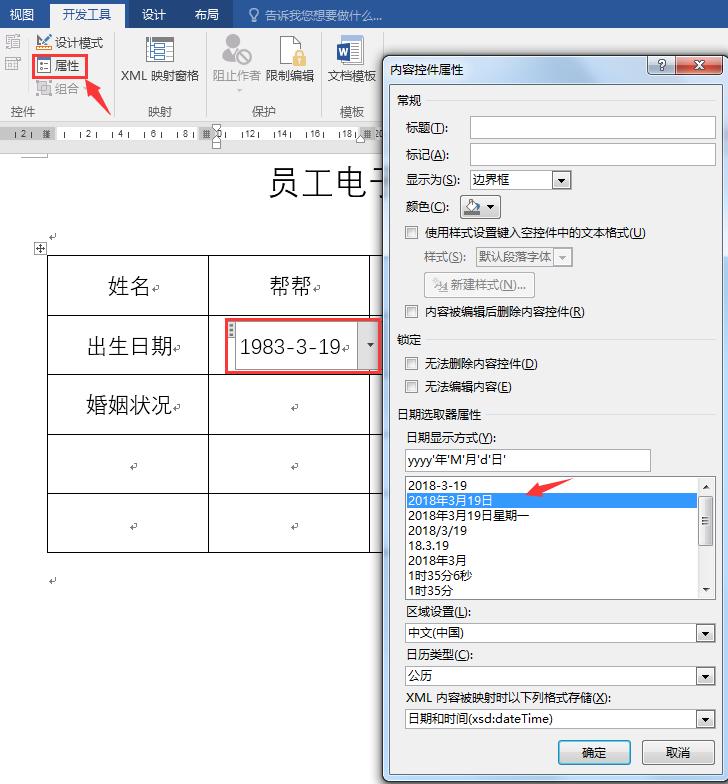The width and height of the screenshot is (728, 784).
Task: Select the Developer (开发工具) tab
Action: pyautogui.click(x=87, y=14)
